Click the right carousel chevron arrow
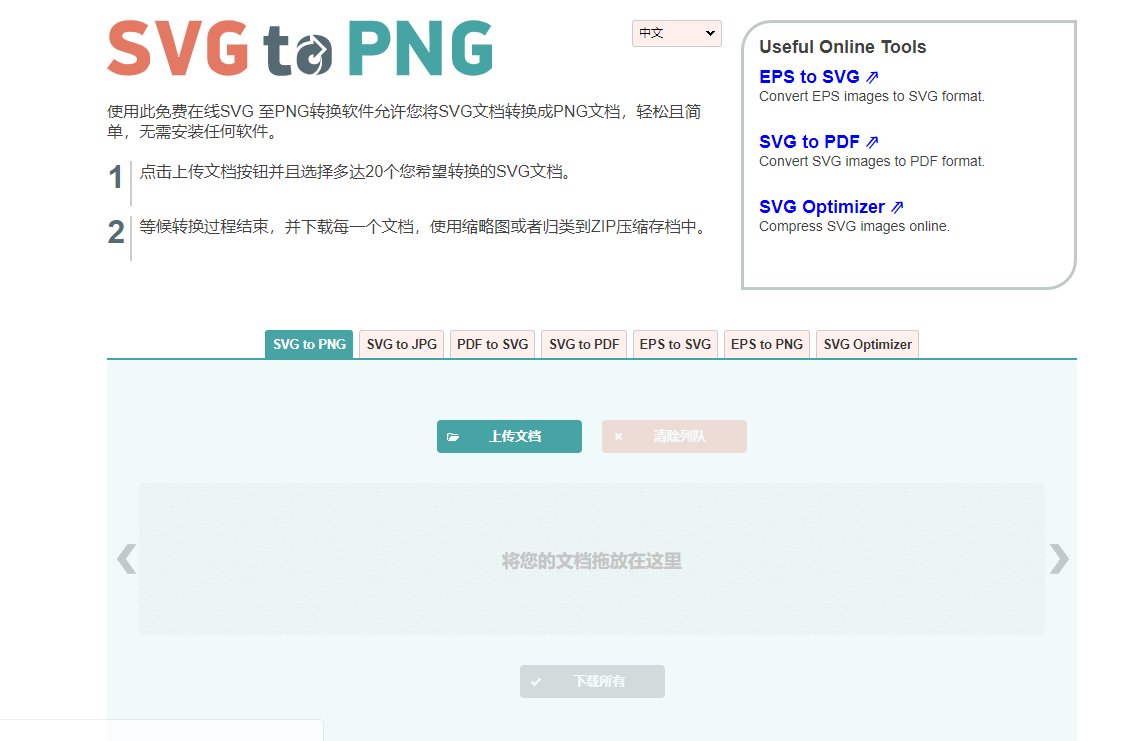 (x=1058, y=558)
